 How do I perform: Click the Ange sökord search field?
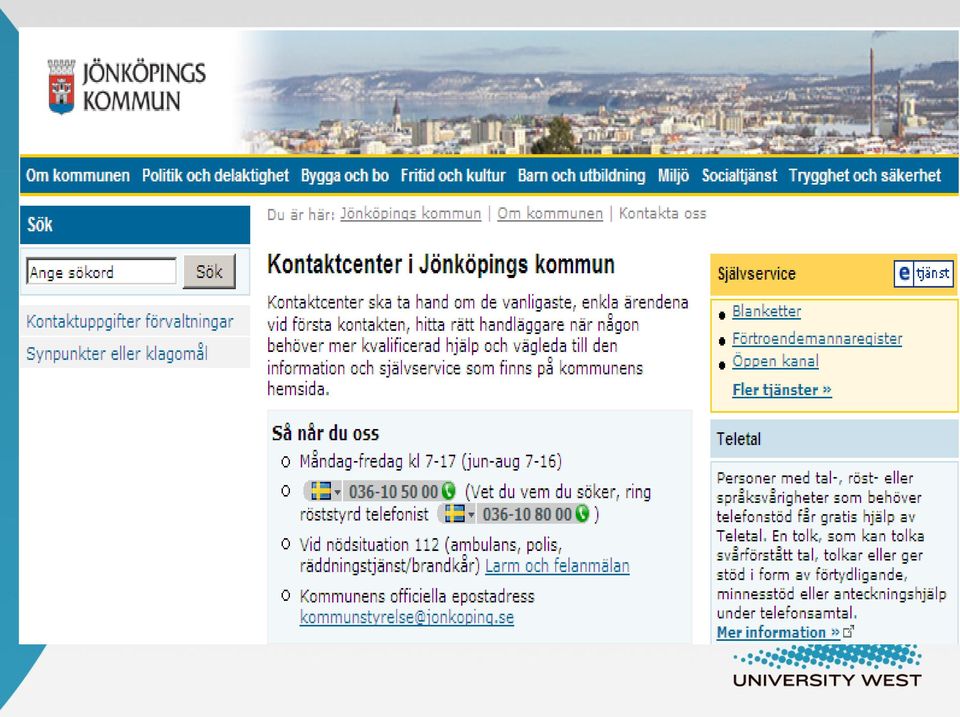101,271
